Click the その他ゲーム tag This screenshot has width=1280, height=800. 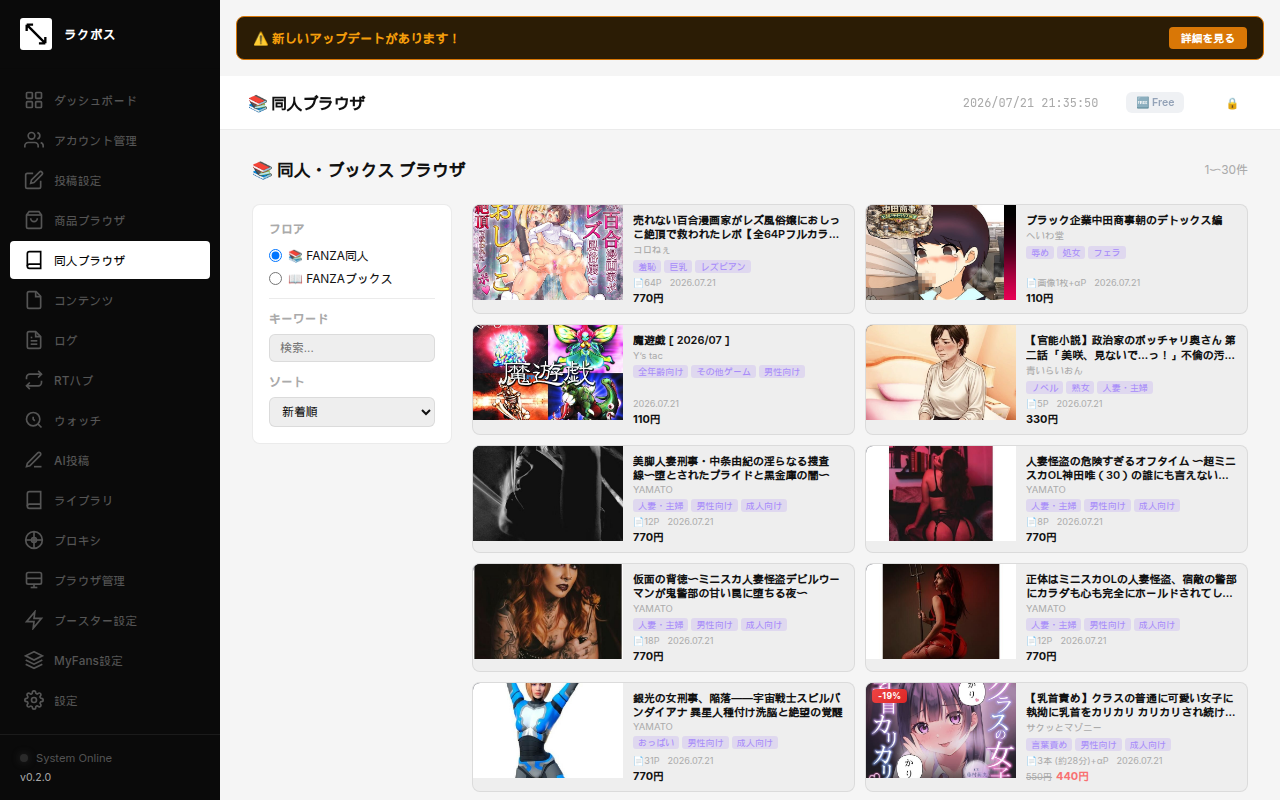(722, 372)
